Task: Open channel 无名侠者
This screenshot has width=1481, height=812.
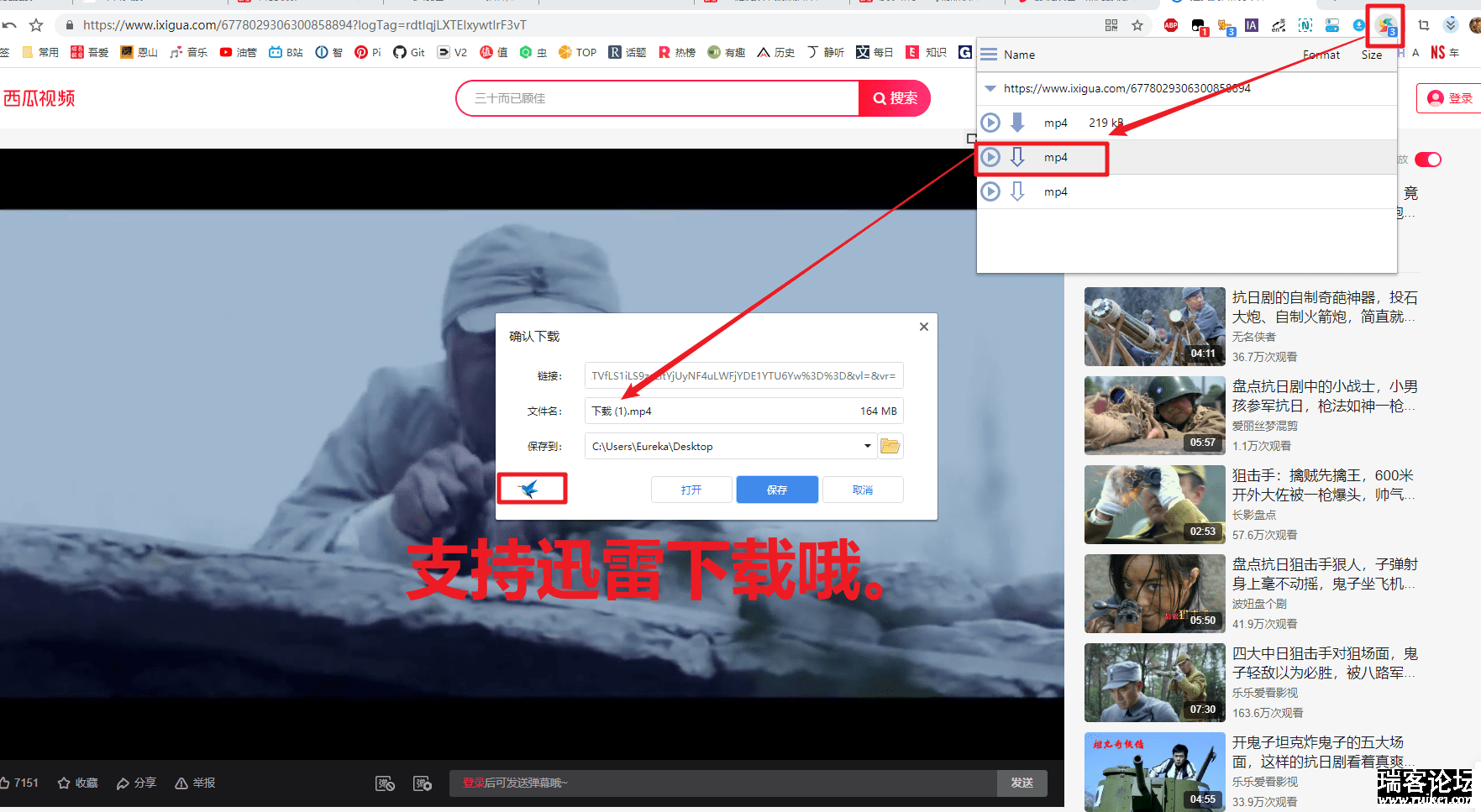Action: (x=1254, y=337)
